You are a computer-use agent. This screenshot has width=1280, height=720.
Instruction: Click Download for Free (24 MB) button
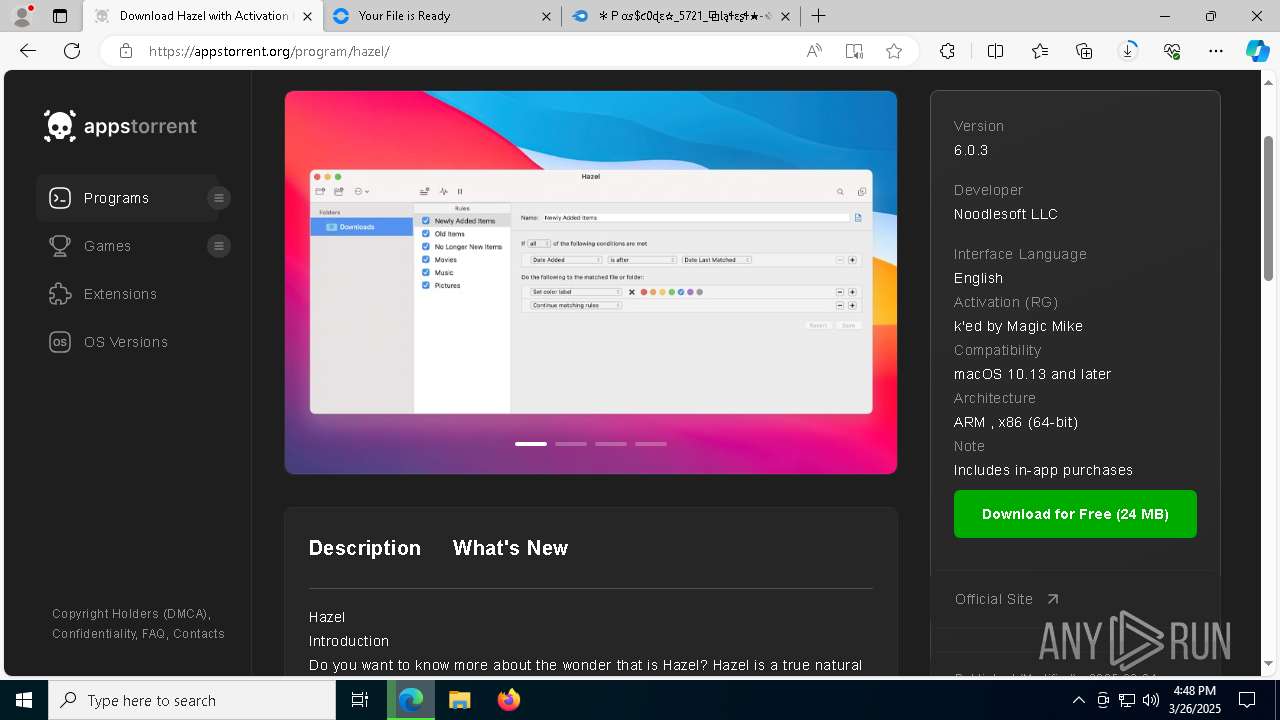(1075, 514)
